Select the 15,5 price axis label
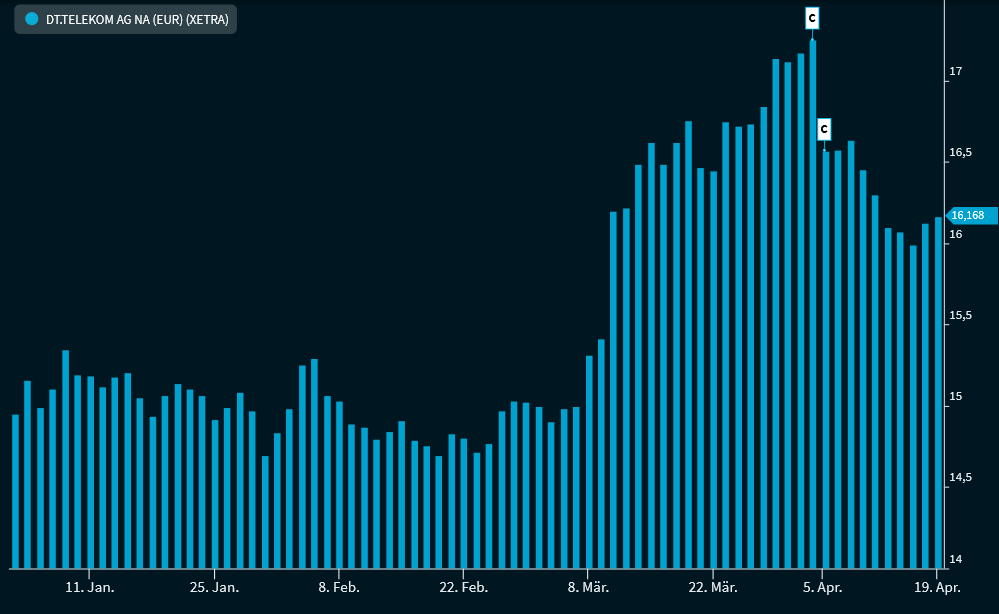This screenshot has height=614, width=999. click(960, 315)
